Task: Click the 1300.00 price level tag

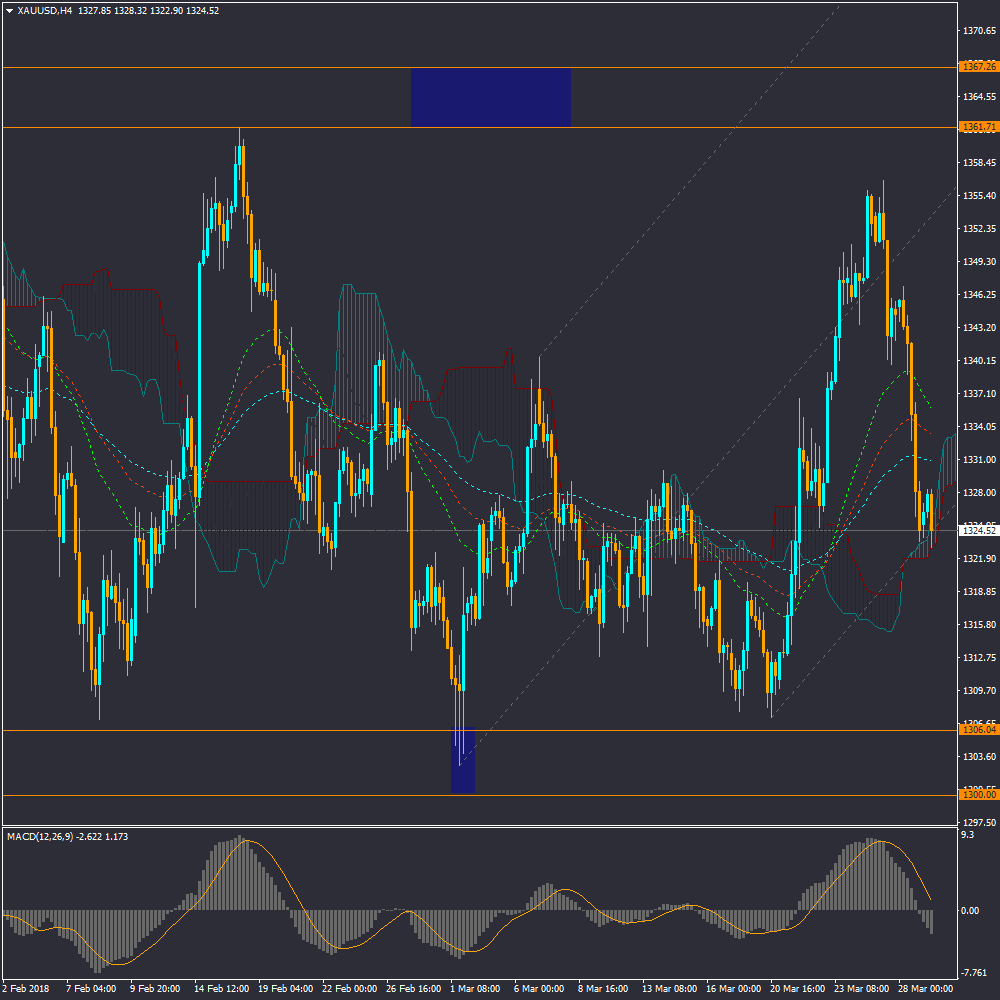Action: (x=977, y=794)
